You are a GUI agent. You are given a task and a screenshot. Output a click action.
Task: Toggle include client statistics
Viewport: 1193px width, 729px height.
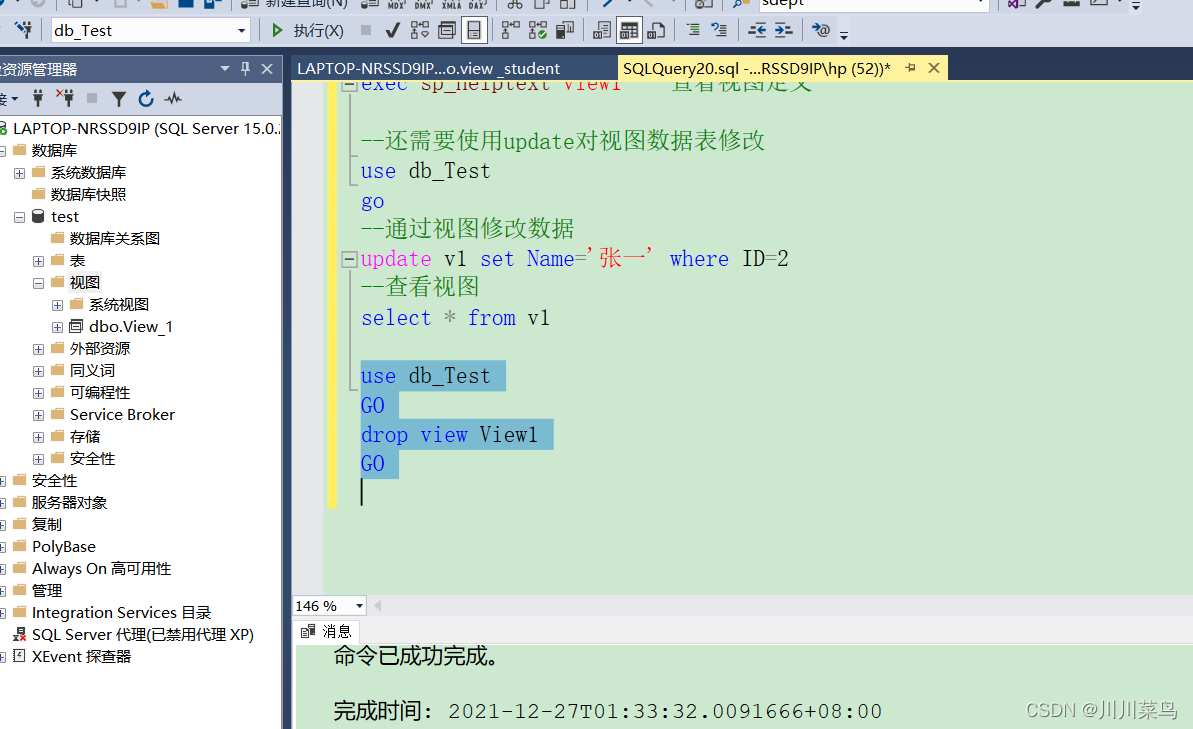point(565,30)
